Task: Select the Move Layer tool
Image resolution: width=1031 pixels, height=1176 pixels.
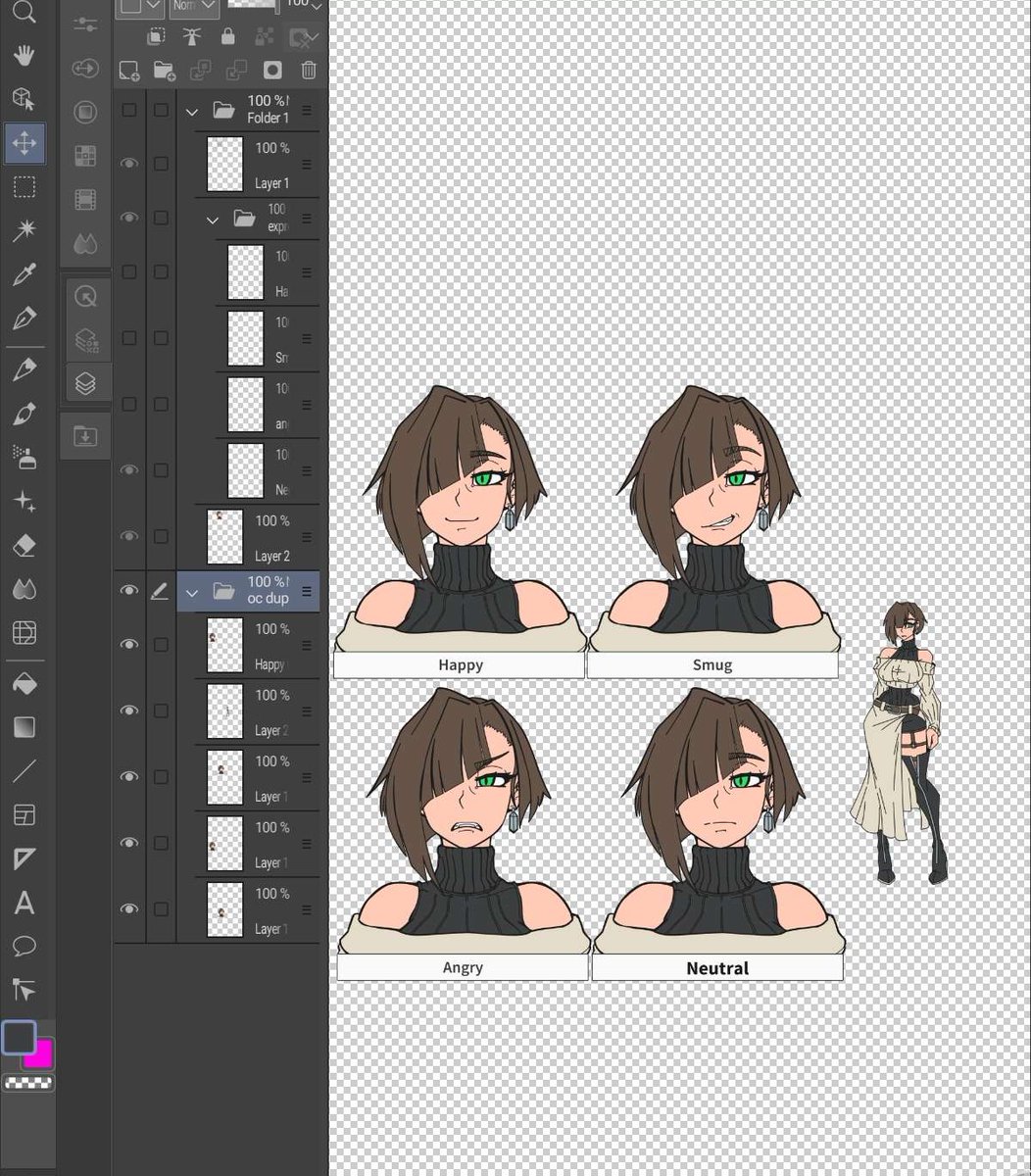Action: 24,143
